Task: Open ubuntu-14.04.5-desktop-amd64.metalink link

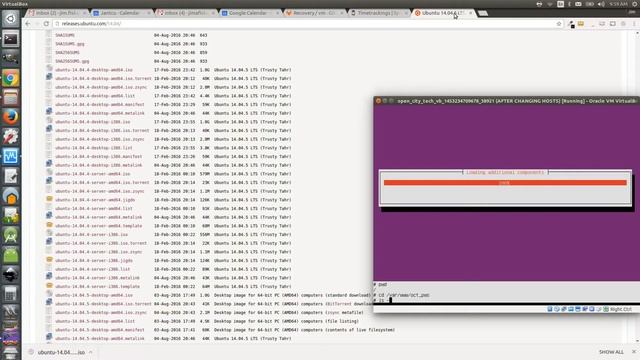Action: pyautogui.click(x=100, y=339)
